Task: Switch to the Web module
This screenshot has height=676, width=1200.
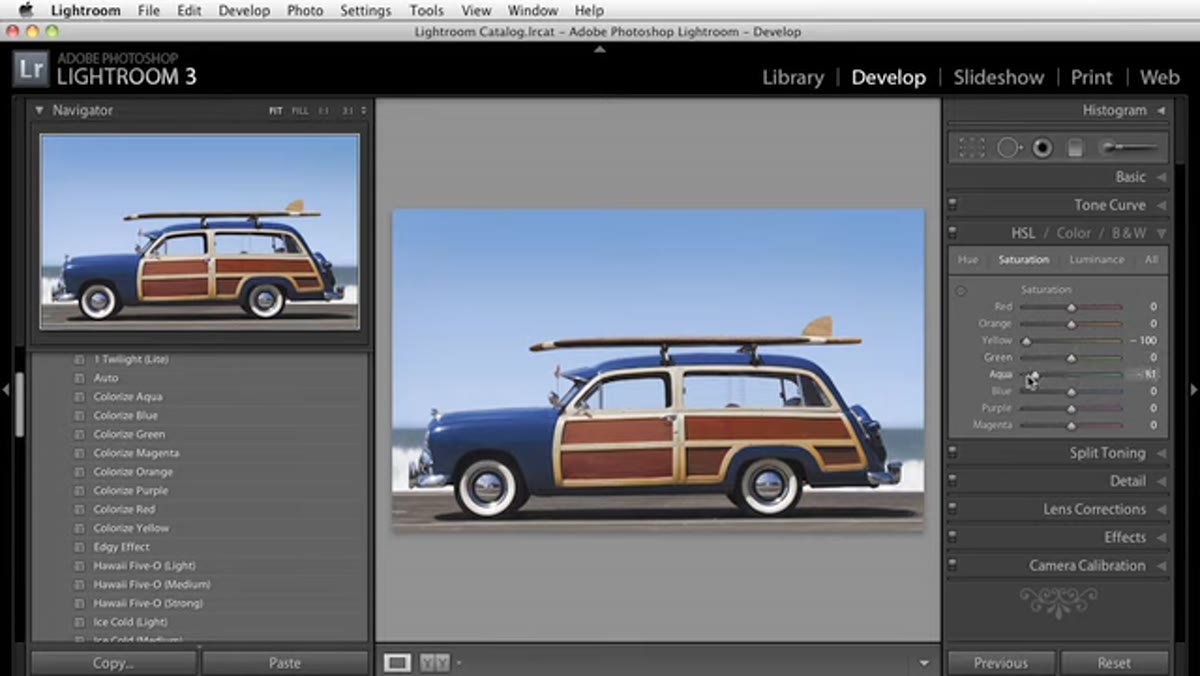Action: point(1160,77)
